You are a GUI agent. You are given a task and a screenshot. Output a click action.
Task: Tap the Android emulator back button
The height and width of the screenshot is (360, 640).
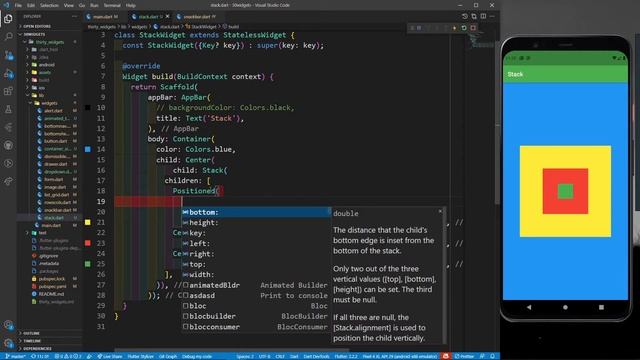click(529, 307)
